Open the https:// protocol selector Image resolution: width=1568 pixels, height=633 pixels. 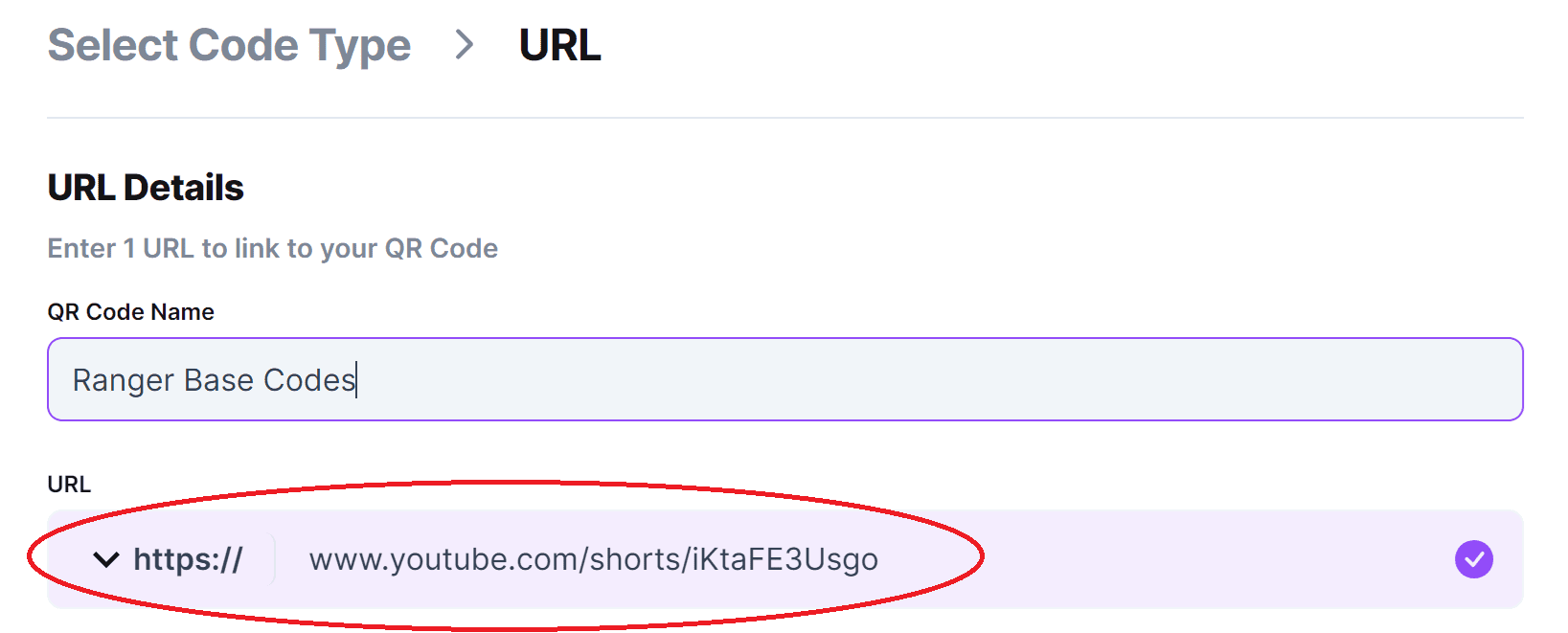pyautogui.click(x=168, y=559)
